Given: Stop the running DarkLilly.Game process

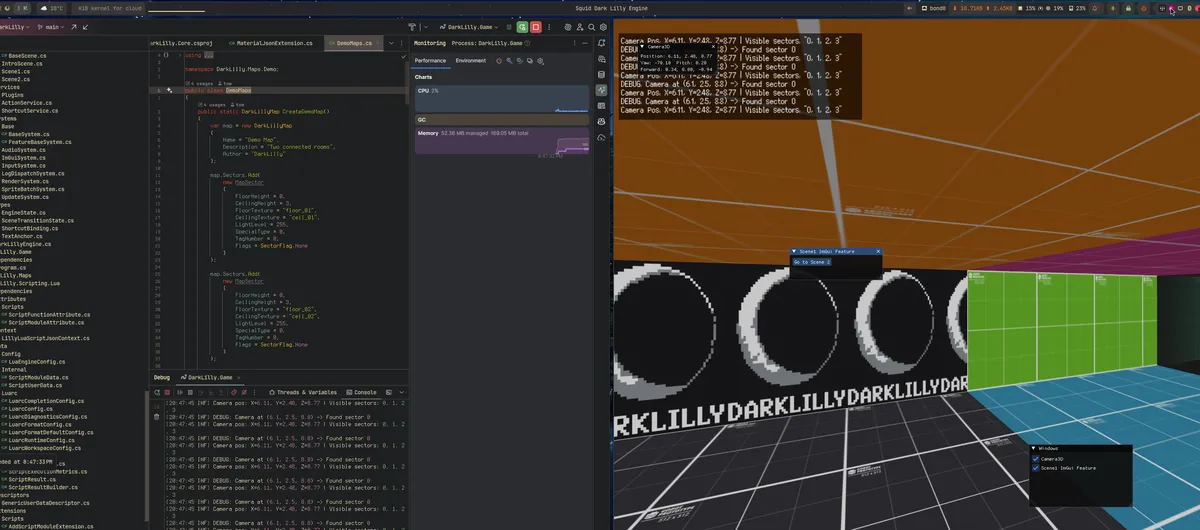Looking at the screenshot, I should click(x=536, y=27).
